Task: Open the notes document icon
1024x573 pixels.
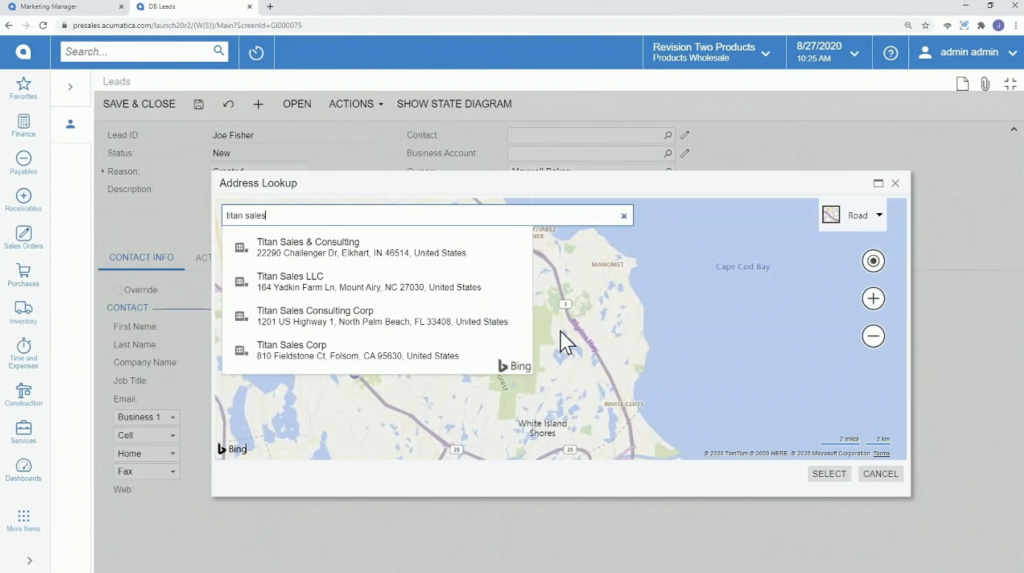Action: coord(962,84)
